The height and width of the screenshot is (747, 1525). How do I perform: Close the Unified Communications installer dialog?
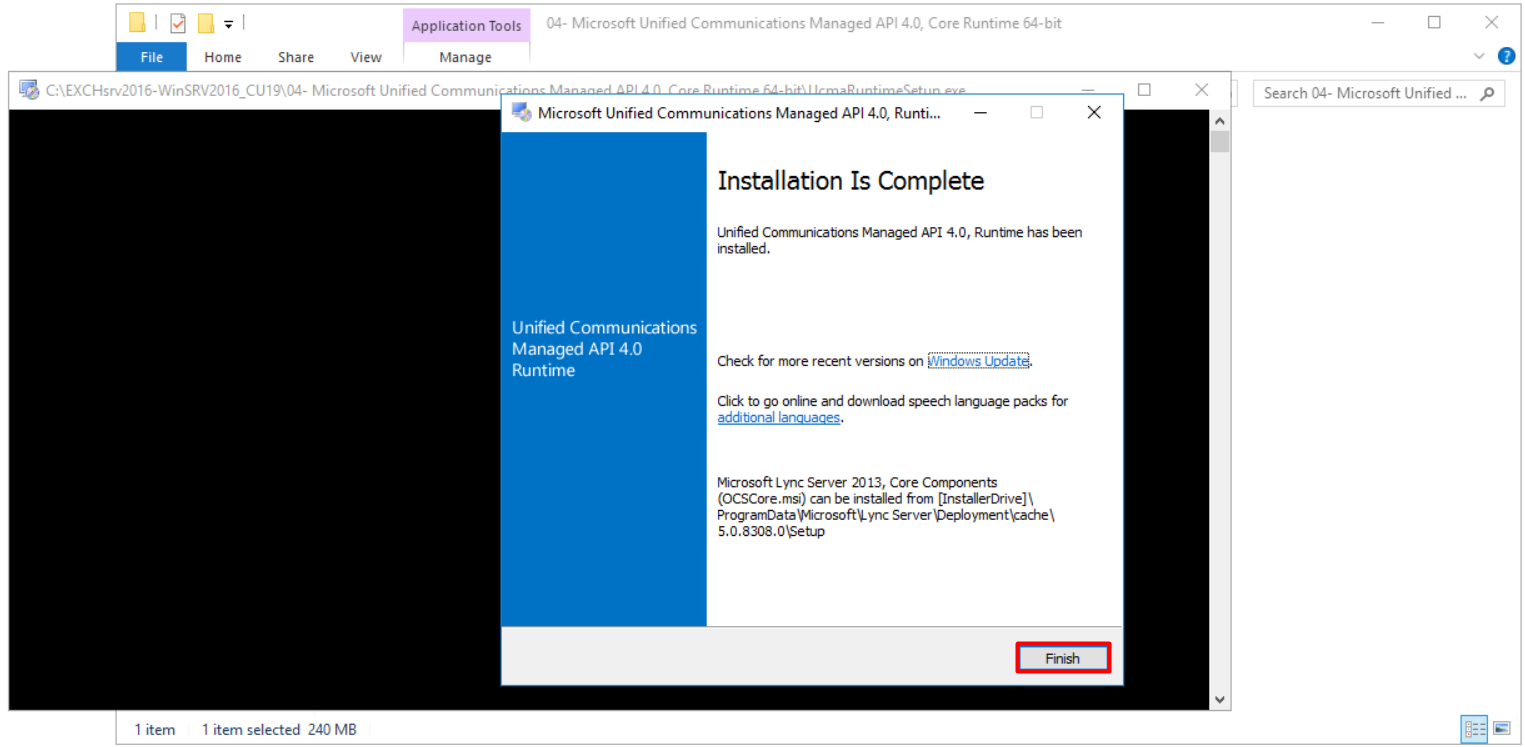[1094, 113]
